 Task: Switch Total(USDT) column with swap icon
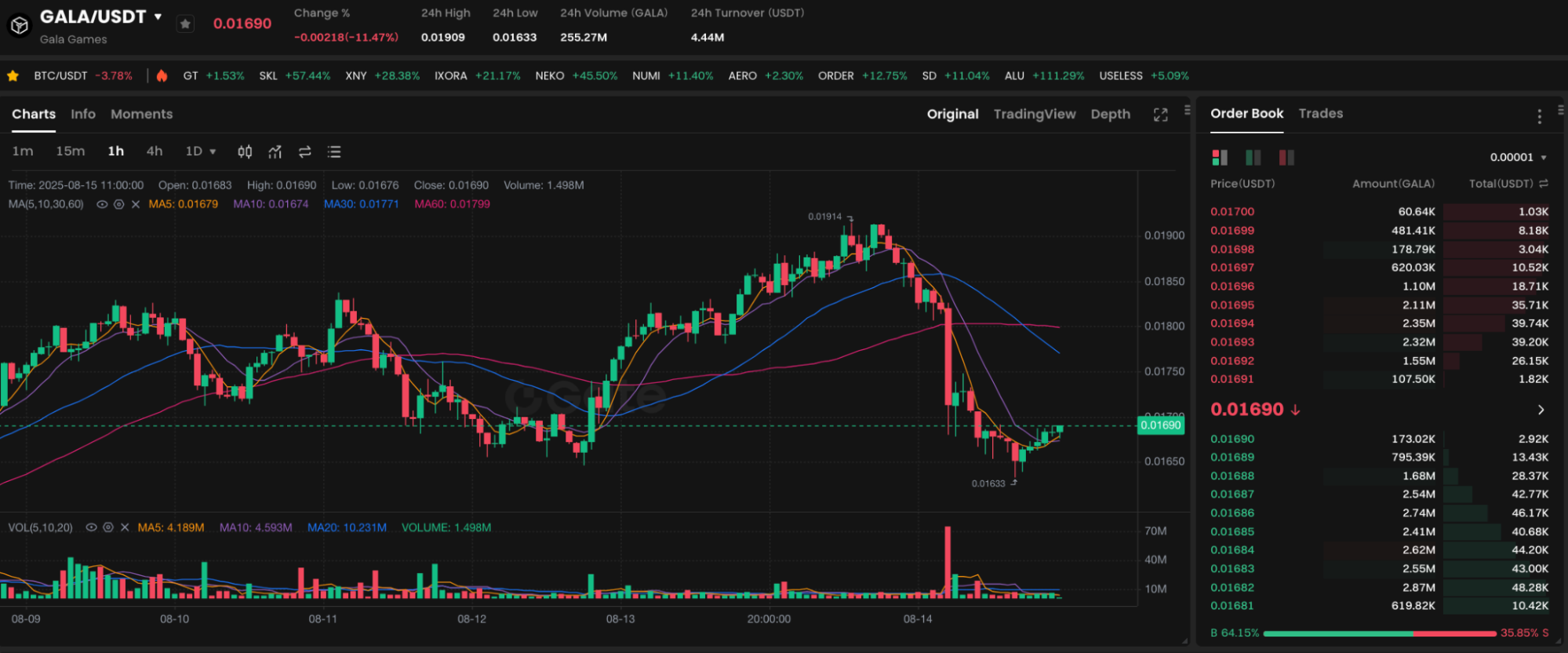click(1544, 184)
